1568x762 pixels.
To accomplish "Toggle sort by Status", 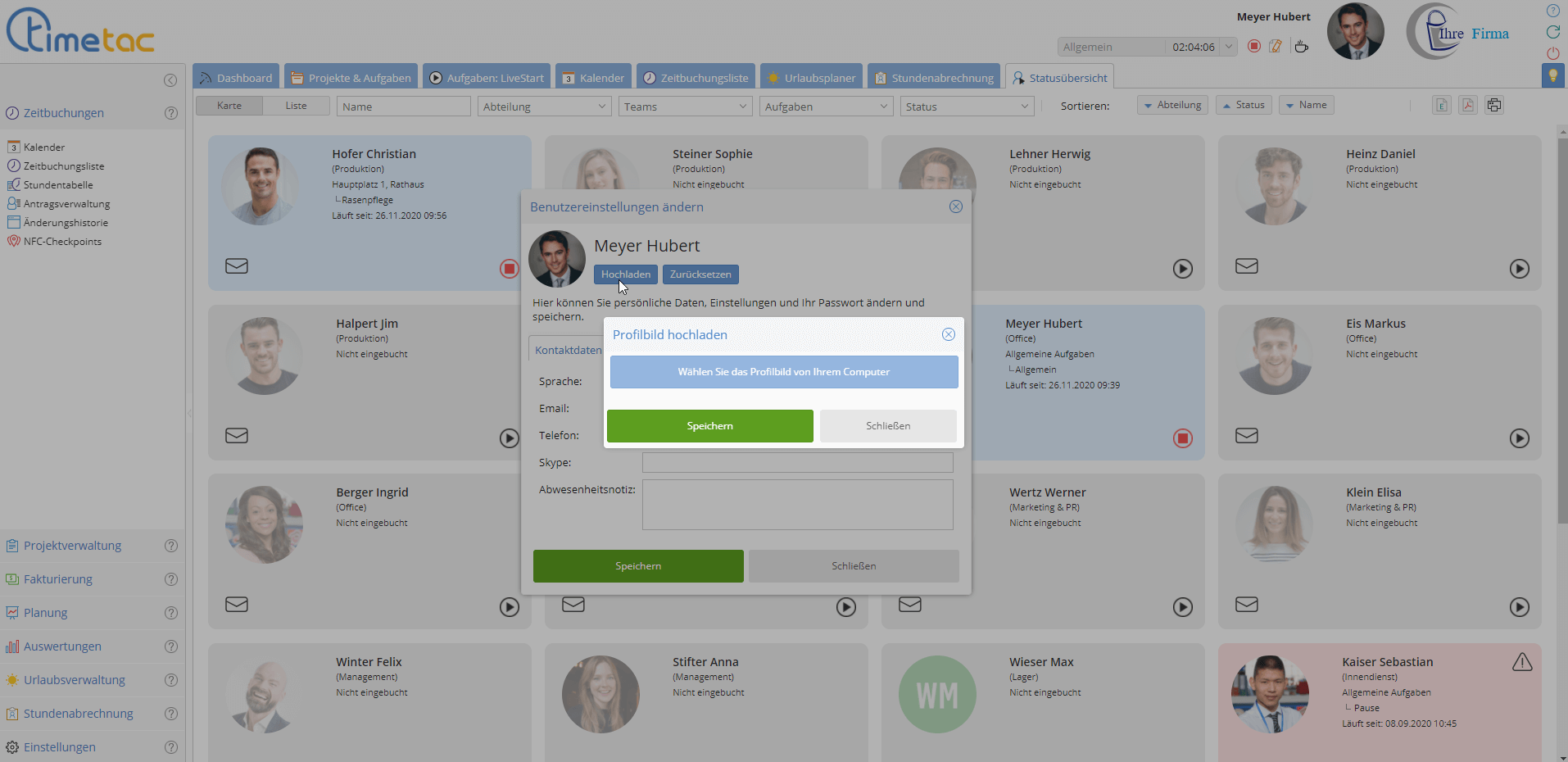I will tap(1244, 105).
